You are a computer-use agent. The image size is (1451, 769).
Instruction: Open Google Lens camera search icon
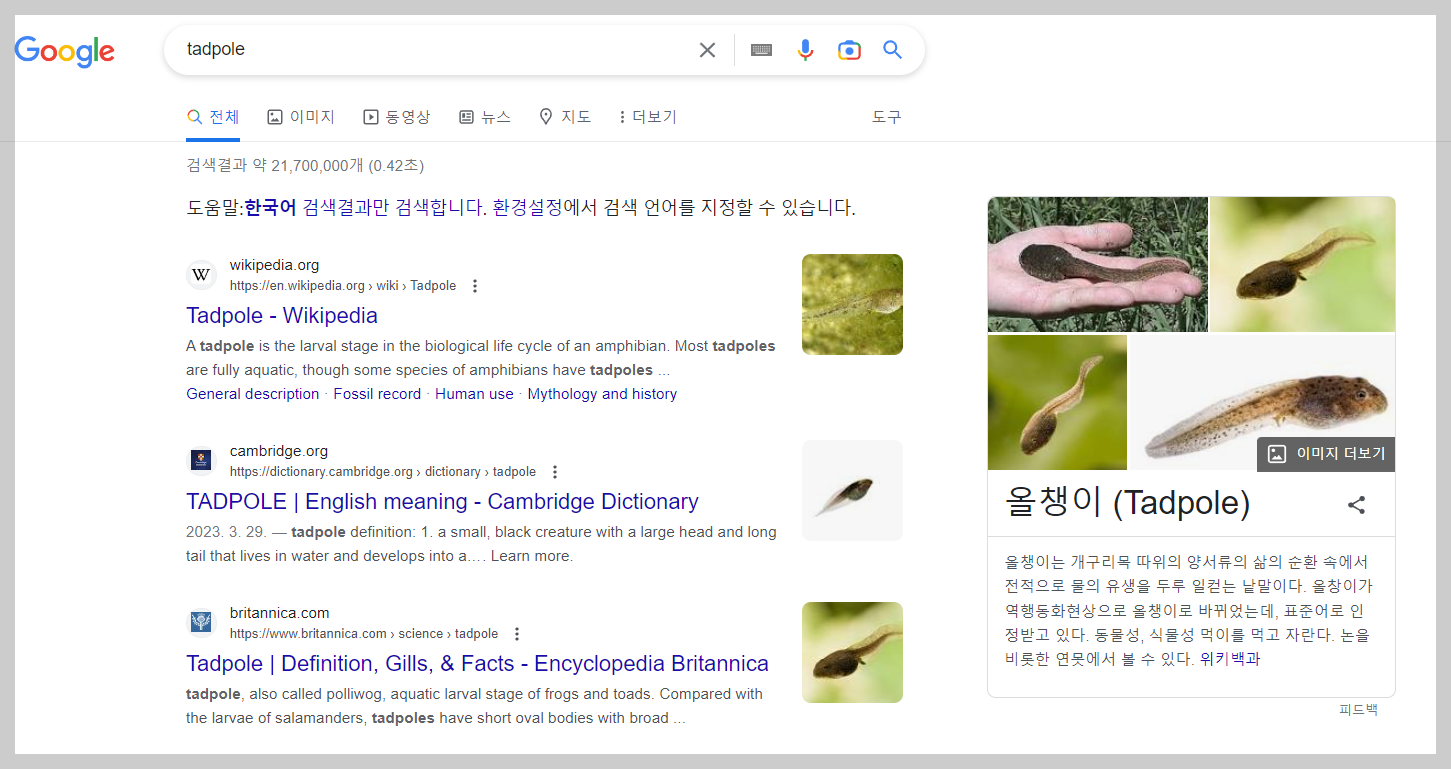(849, 50)
